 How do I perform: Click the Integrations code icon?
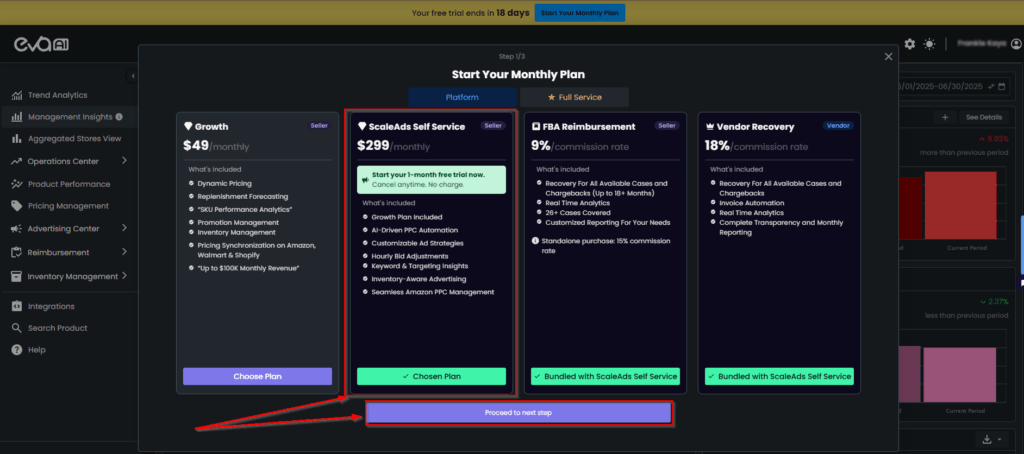pyautogui.click(x=17, y=306)
